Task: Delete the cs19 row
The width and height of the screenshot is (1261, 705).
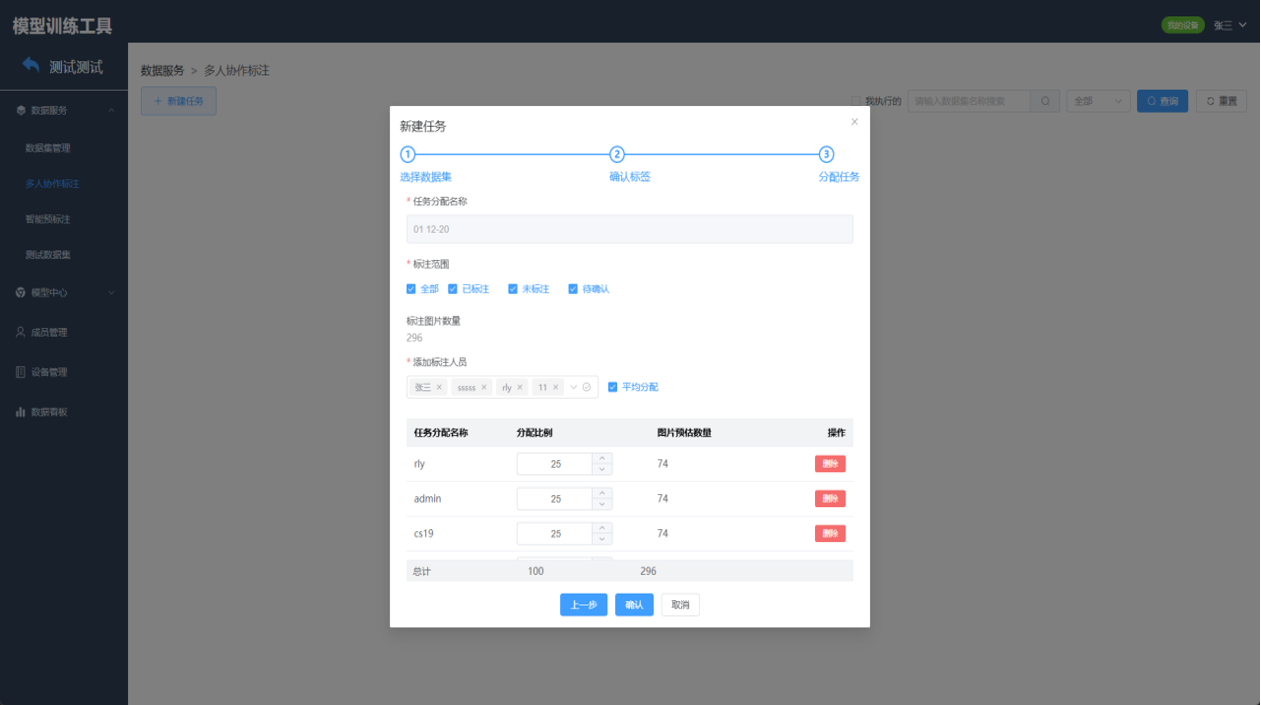Action: (830, 533)
